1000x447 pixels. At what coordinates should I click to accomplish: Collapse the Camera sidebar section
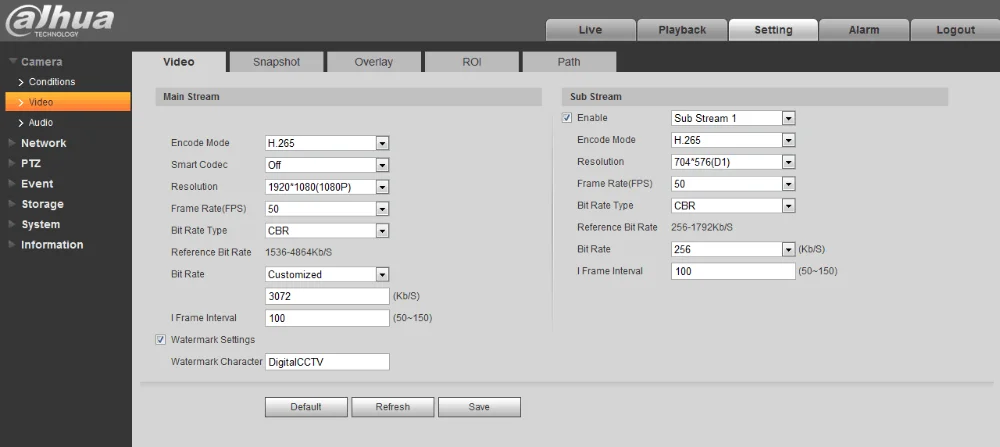point(41,62)
